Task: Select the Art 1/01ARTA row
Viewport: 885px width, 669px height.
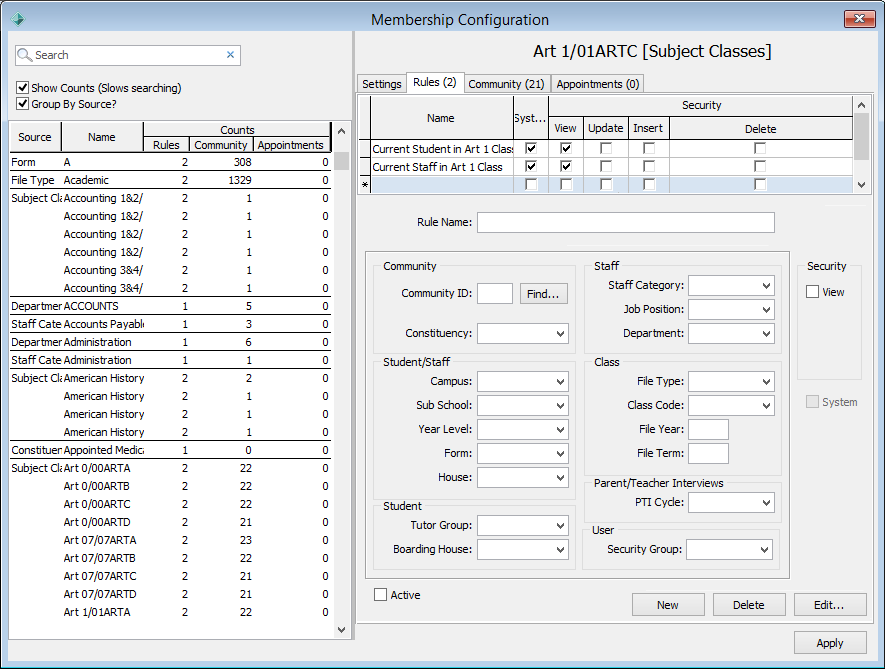Action: (170, 612)
